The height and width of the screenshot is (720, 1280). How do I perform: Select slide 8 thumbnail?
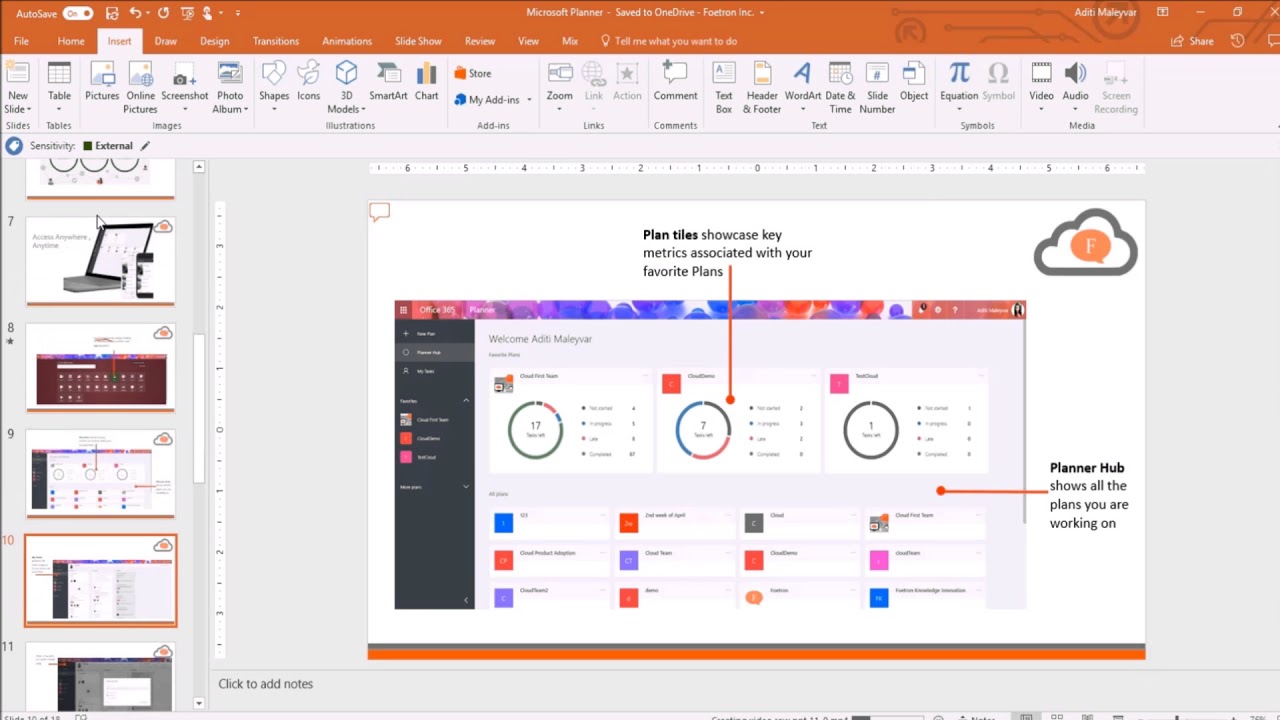click(x=100, y=367)
